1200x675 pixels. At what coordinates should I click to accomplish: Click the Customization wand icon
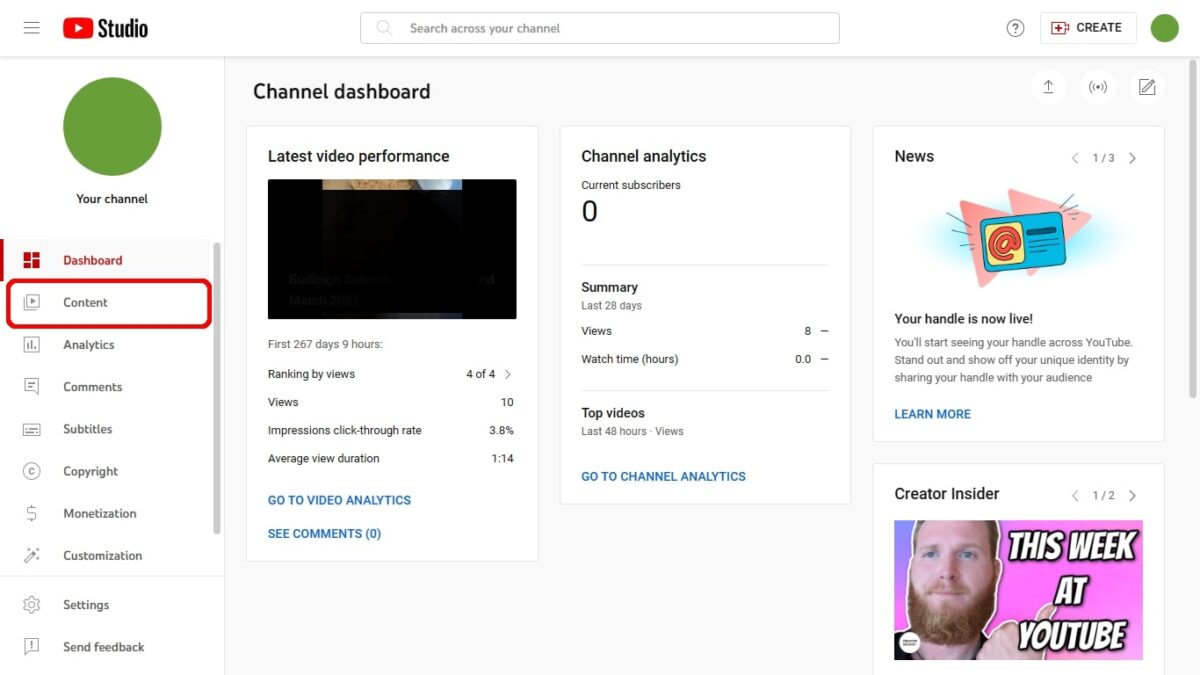[32, 555]
